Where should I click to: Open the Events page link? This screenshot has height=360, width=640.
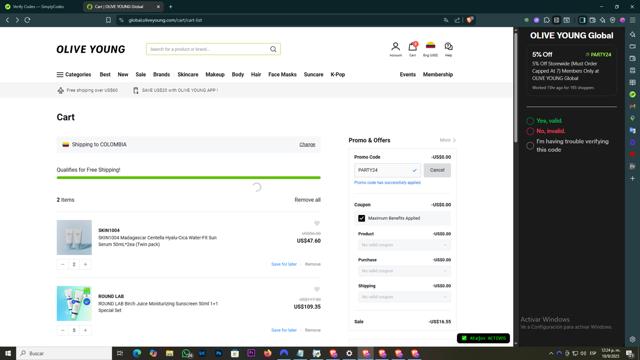click(x=408, y=75)
